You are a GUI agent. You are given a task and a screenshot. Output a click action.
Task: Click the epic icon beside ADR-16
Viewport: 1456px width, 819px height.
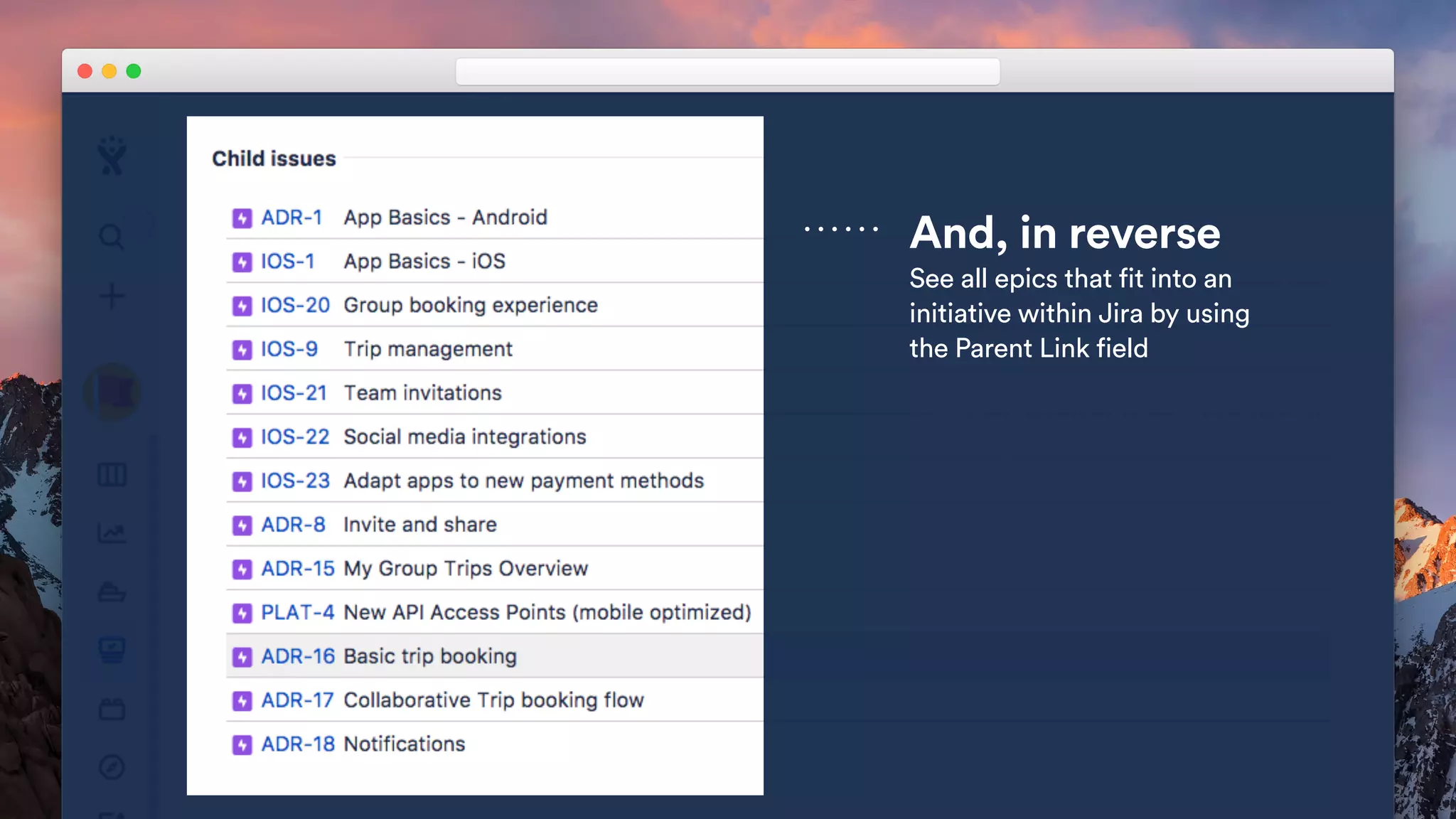tap(242, 657)
